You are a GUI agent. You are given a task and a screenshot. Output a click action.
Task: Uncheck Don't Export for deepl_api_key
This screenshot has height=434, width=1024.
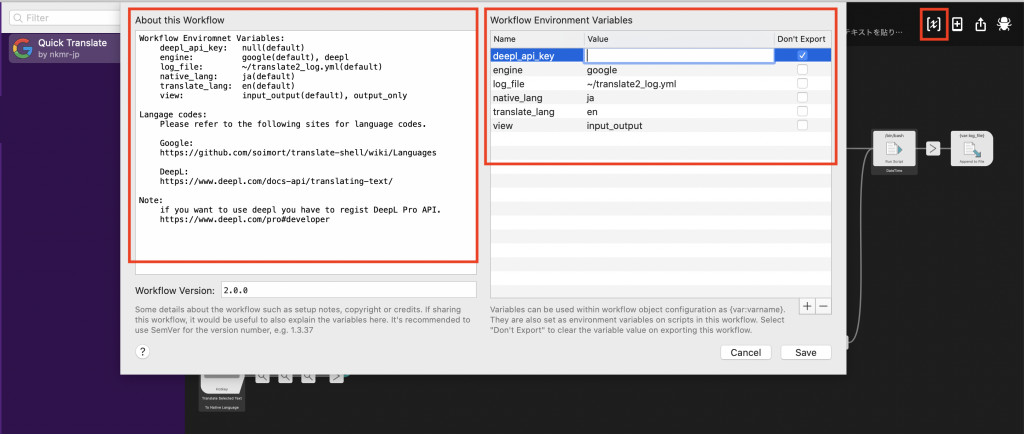click(802, 56)
